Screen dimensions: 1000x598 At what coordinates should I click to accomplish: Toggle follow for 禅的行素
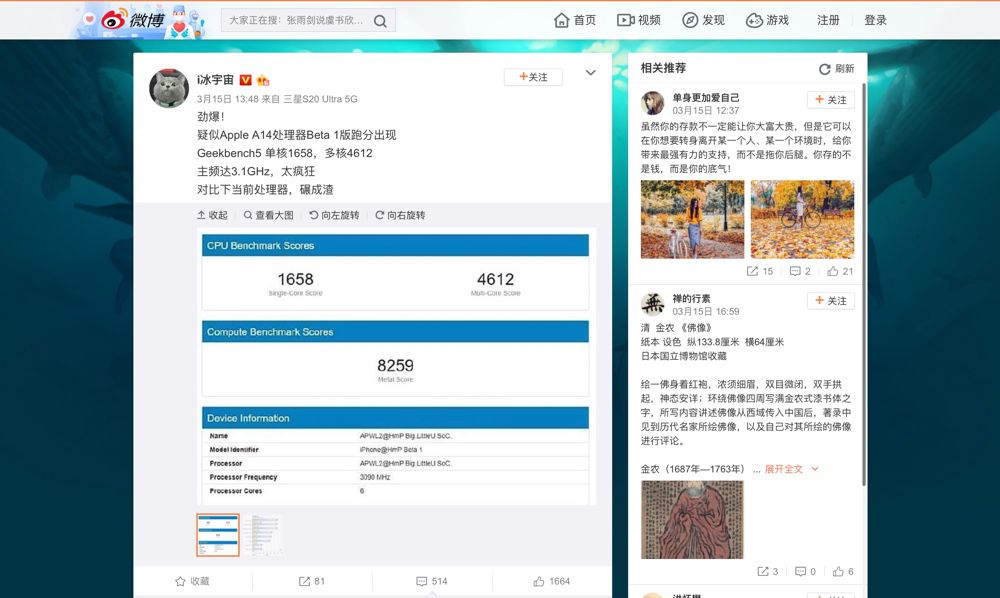(831, 300)
